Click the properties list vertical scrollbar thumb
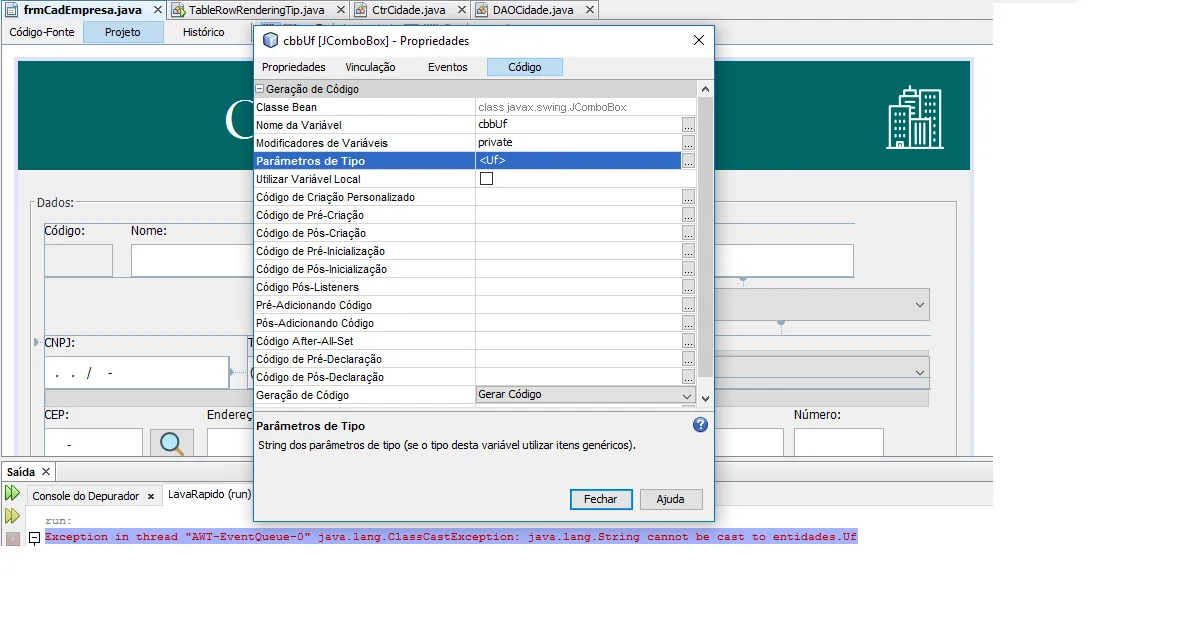Image resolution: width=1203 pixels, height=643 pixels. [705, 237]
